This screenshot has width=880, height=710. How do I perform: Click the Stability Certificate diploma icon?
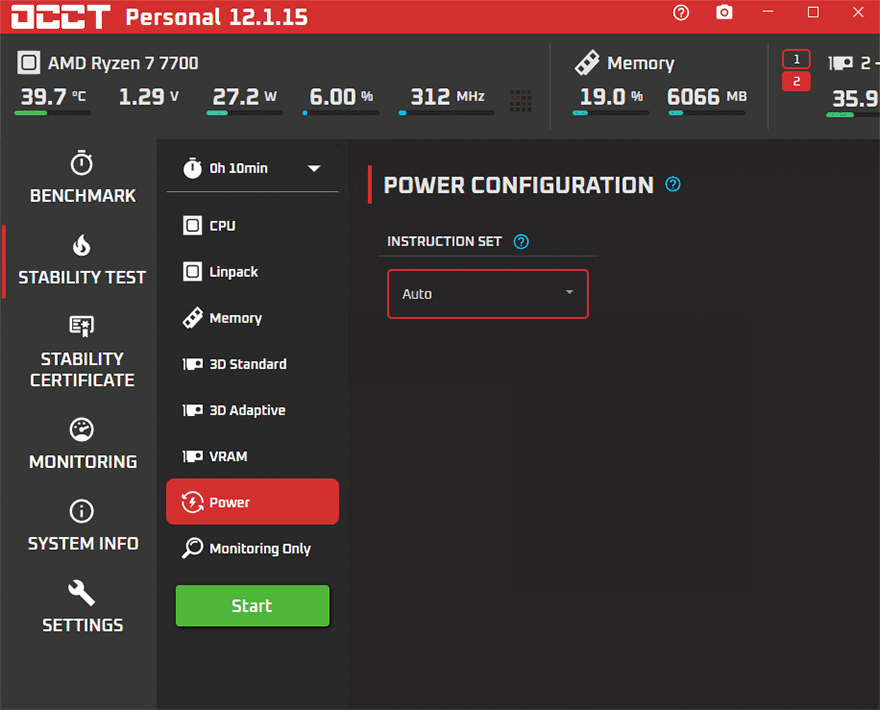82,326
